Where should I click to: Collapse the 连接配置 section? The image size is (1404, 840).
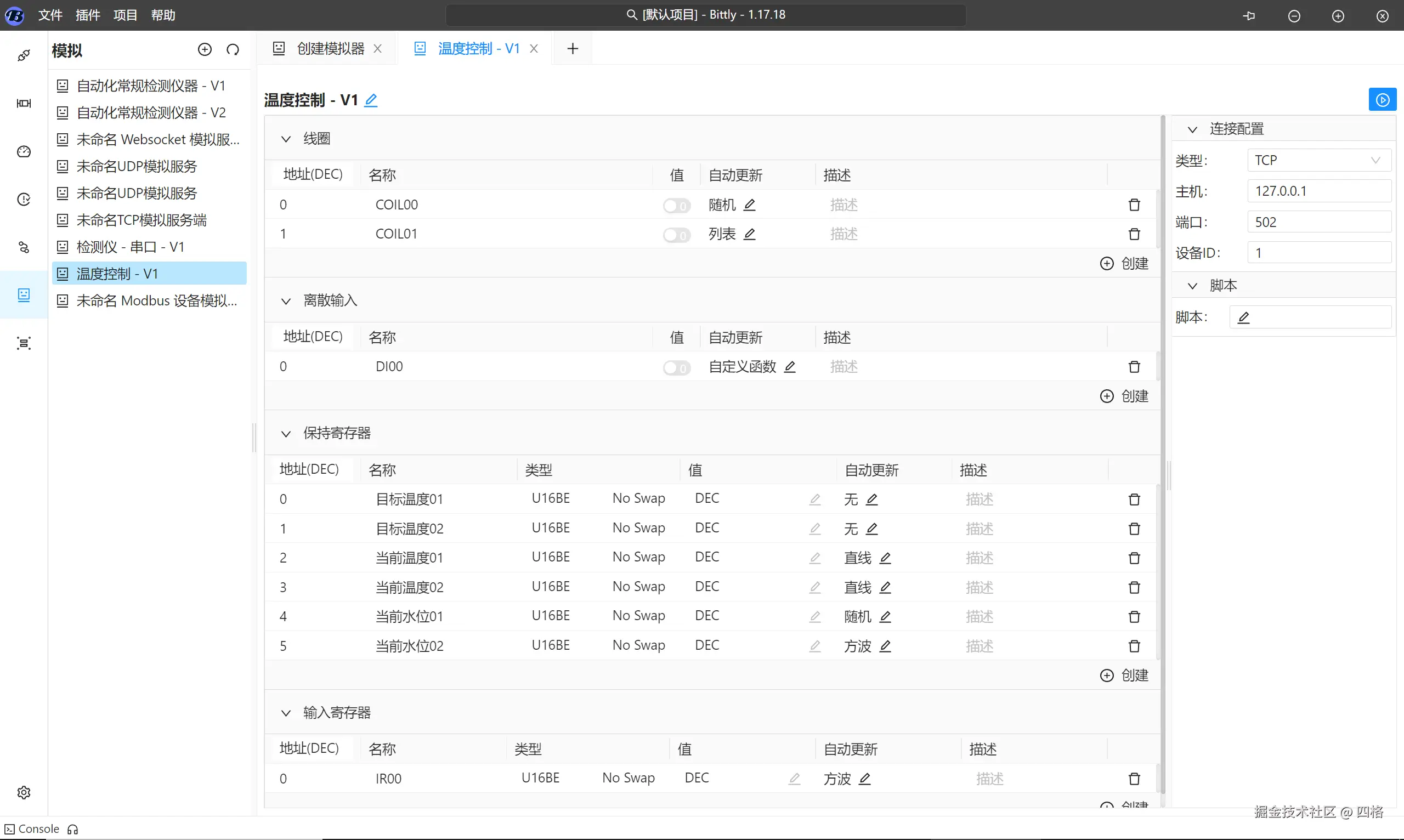[1192, 129]
